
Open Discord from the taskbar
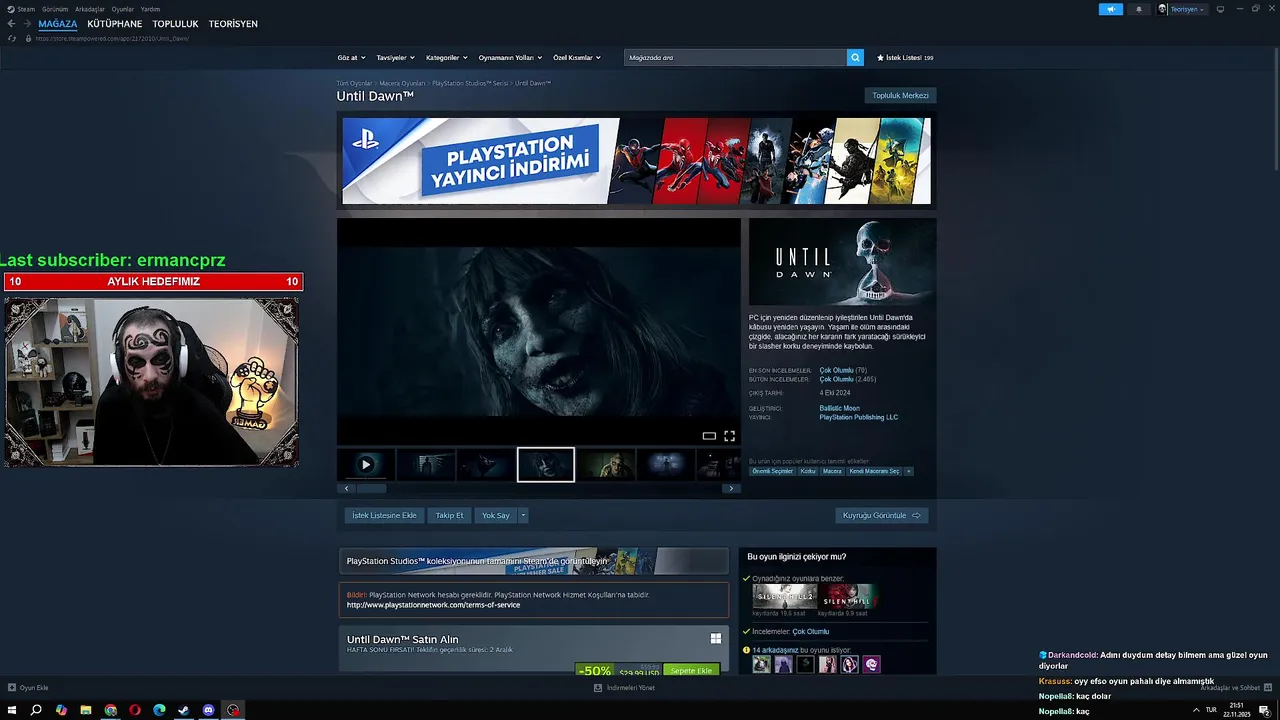[x=208, y=710]
